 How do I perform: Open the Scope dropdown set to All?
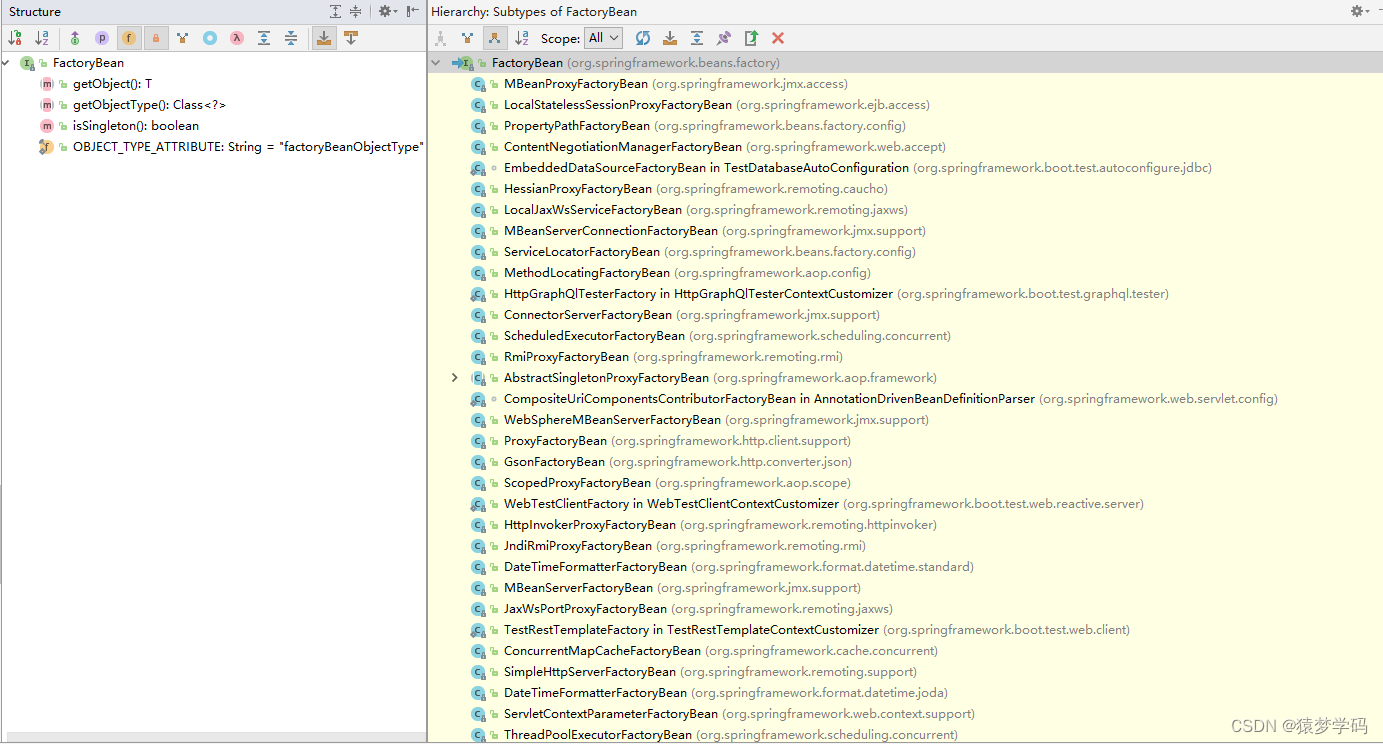tap(604, 38)
